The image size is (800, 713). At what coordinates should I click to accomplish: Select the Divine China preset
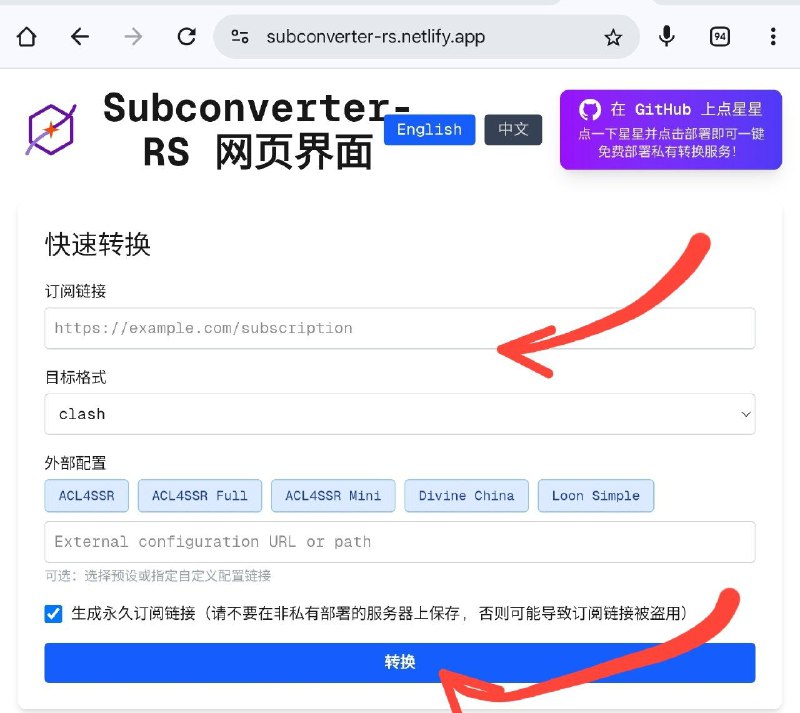pyautogui.click(x=466, y=496)
